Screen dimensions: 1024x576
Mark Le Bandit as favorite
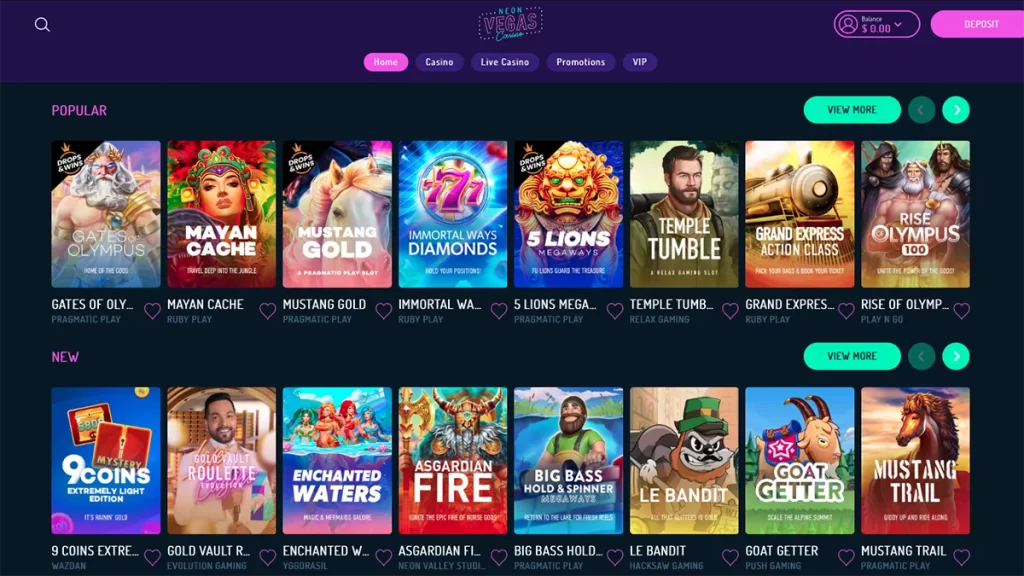(730, 557)
